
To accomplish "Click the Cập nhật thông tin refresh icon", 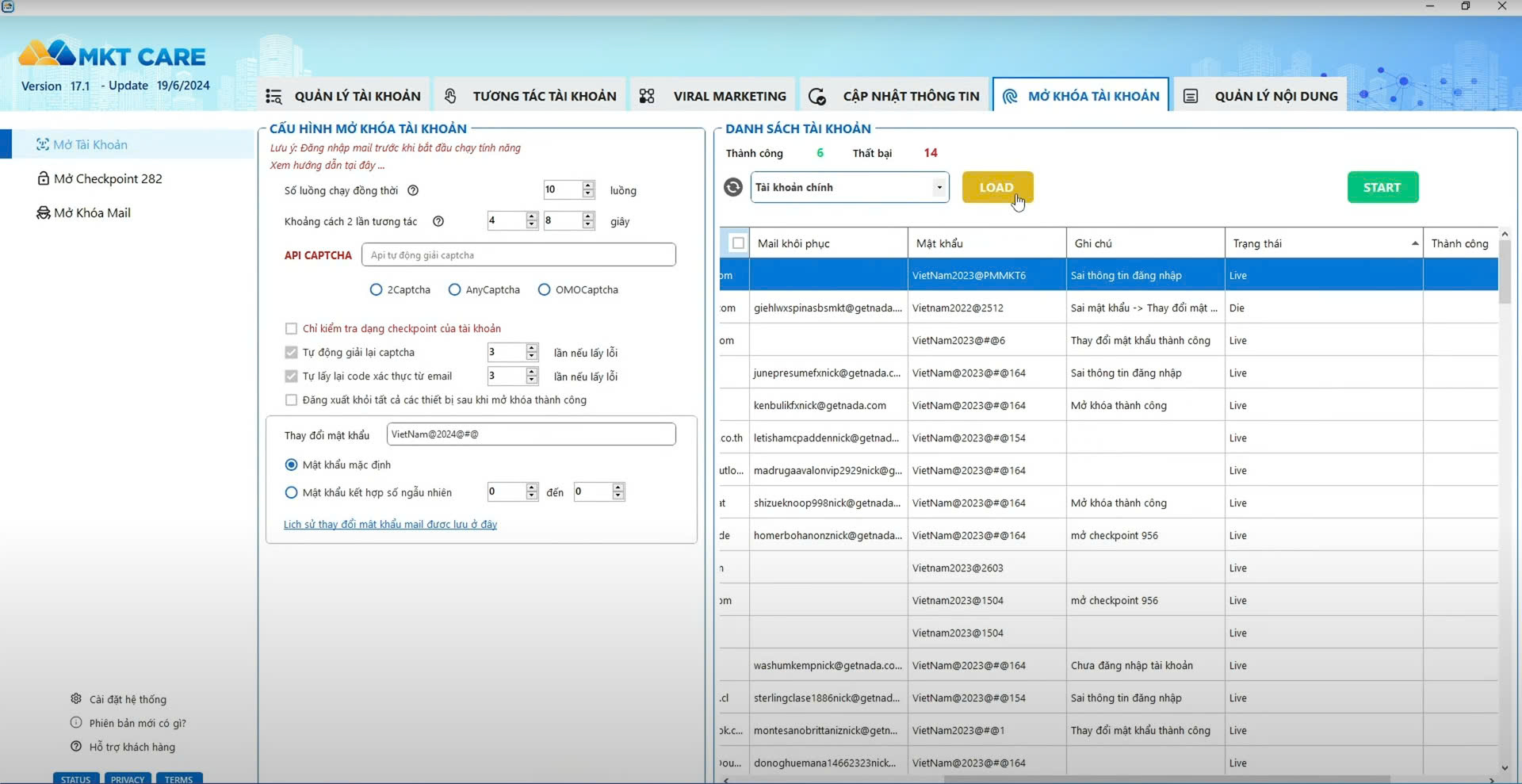I will click(817, 97).
